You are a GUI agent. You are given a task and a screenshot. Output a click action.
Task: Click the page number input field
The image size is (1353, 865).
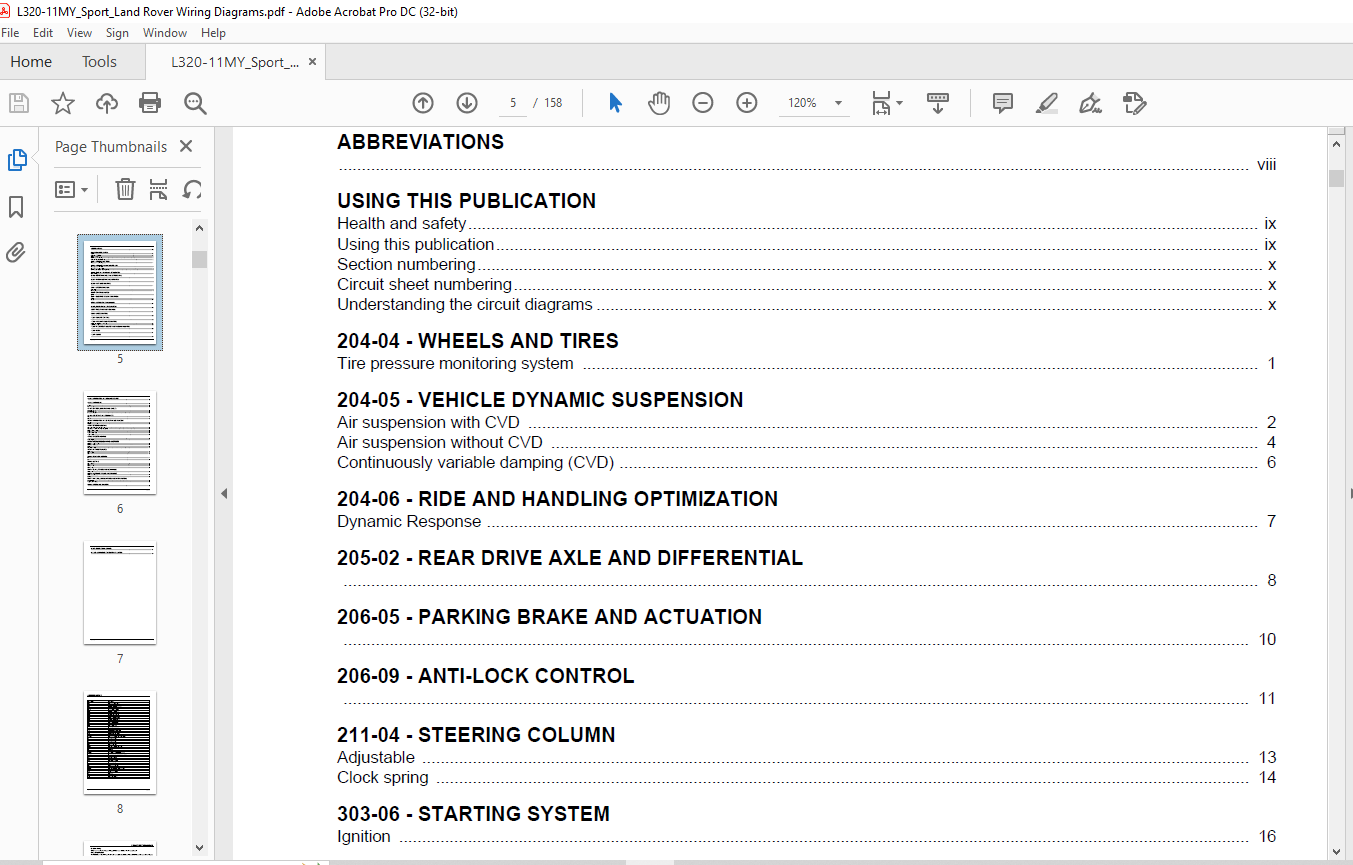(513, 103)
